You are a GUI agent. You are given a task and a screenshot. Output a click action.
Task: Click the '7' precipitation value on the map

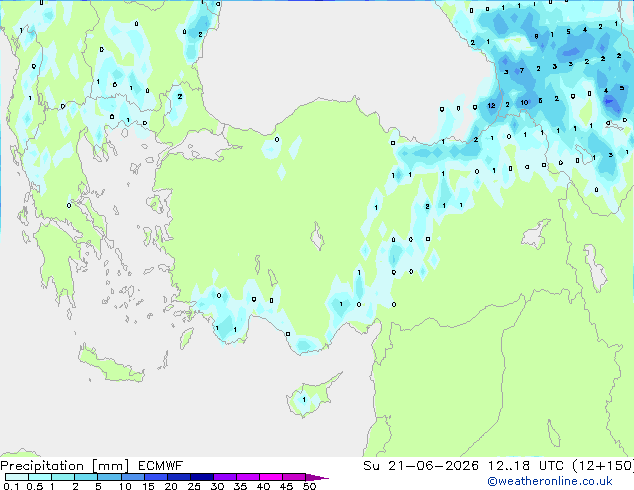(x=522, y=71)
